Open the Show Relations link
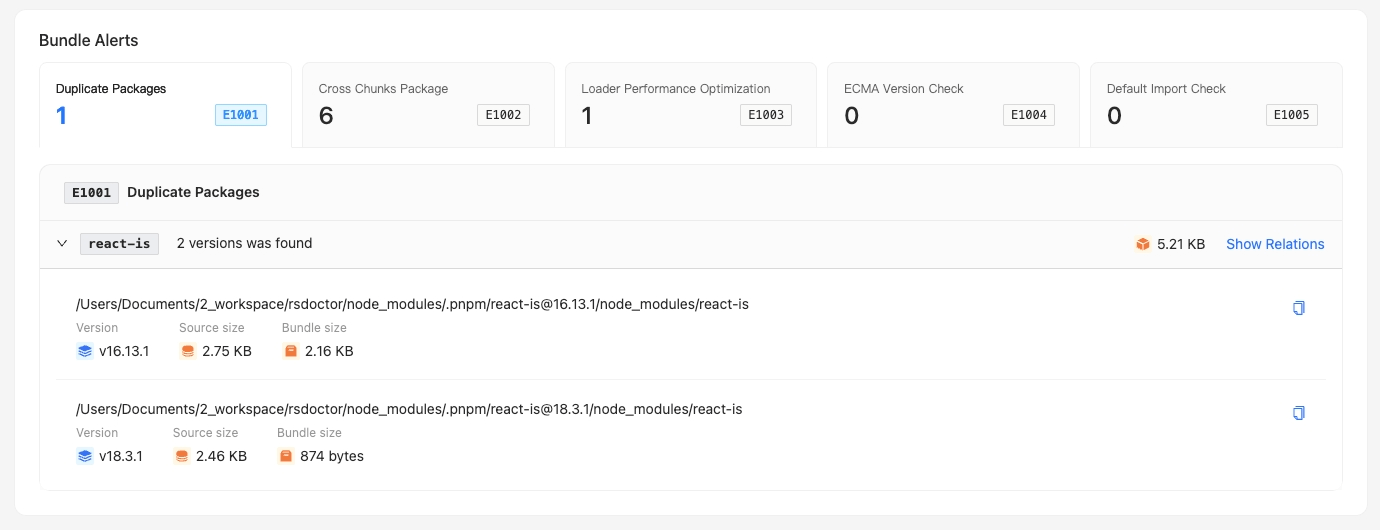The width and height of the screenshot is (1380, 530). 1275,244
